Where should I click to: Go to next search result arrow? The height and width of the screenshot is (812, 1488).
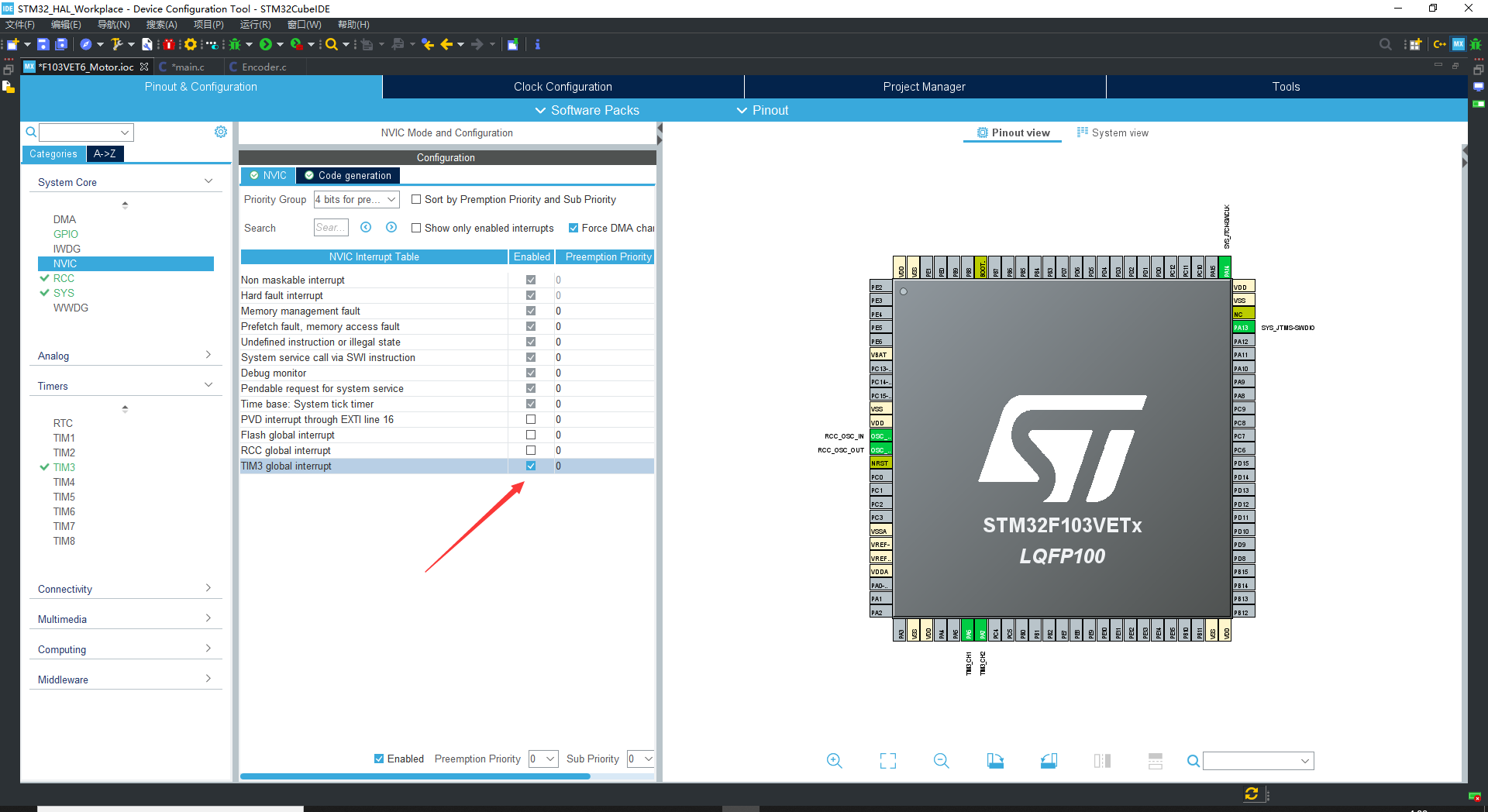391,227
